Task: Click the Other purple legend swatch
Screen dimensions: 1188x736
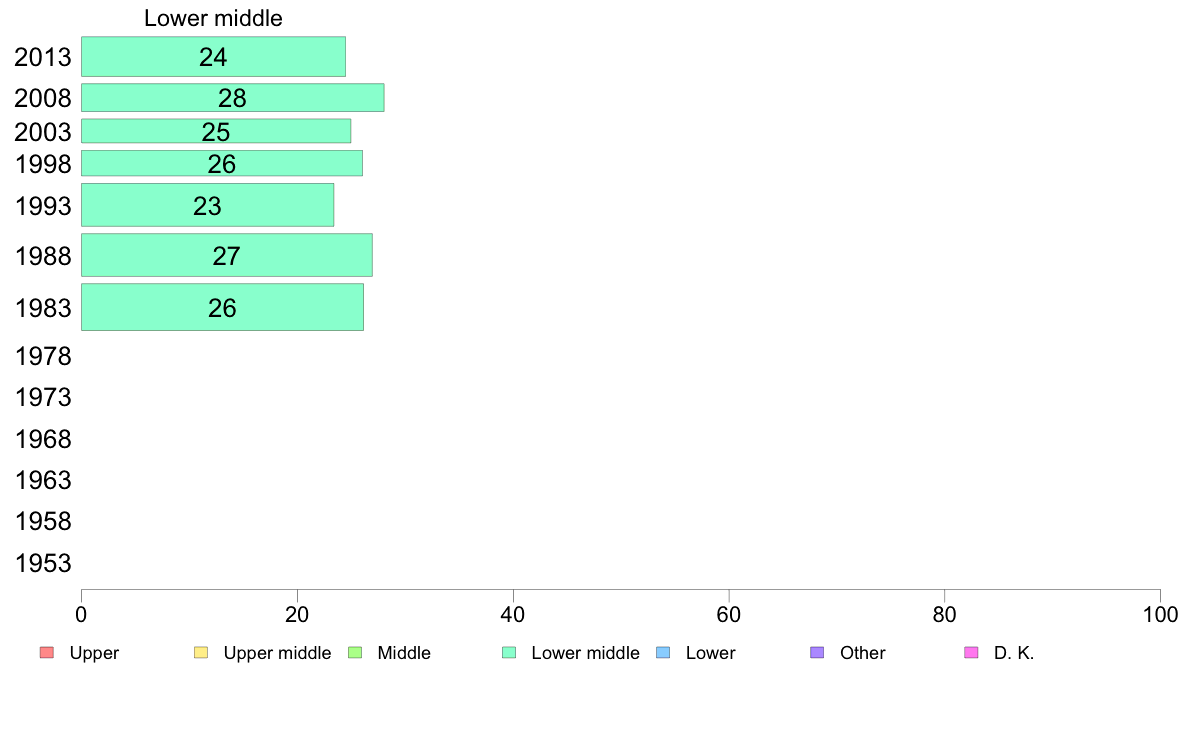Action: [x=817, y=653]
